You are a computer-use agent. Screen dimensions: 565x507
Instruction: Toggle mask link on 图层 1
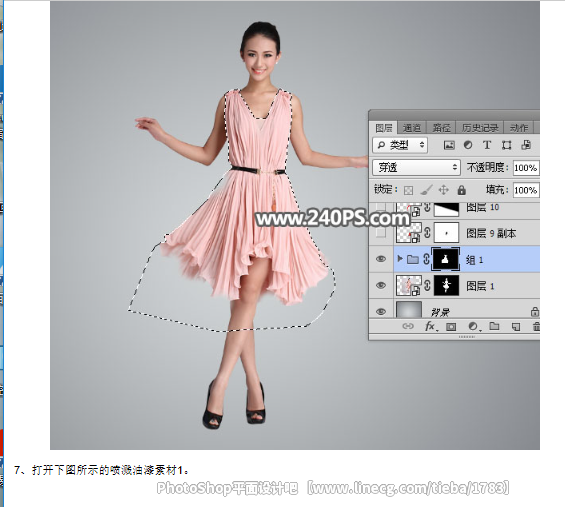427,285
